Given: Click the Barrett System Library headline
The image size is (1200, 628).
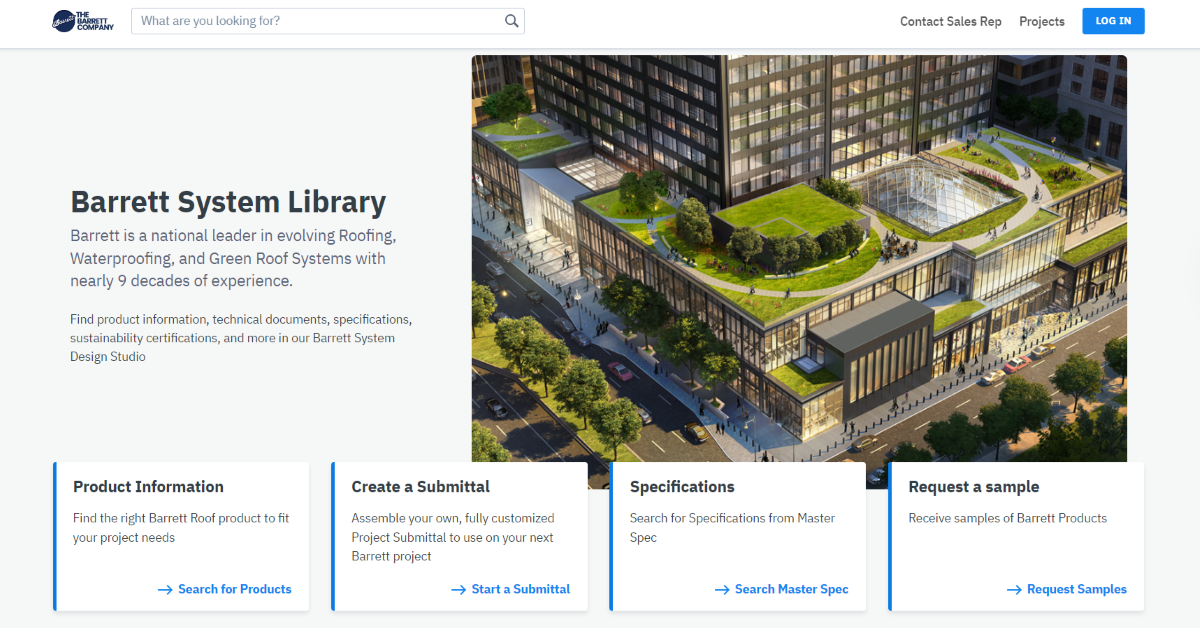Looking at the screenshot, I should coord(228,203).
